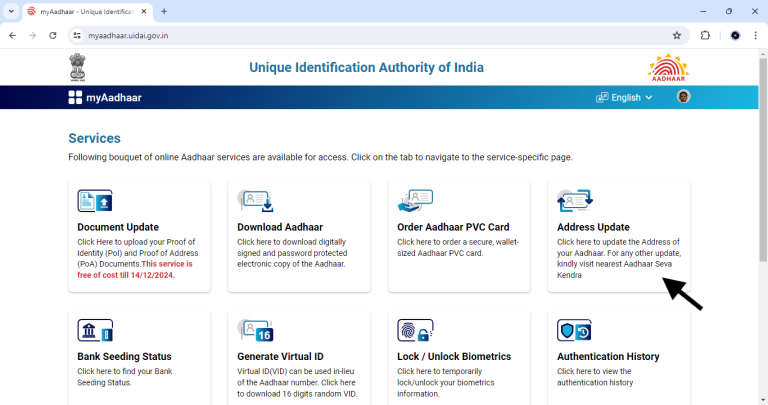Click the Lock / Unlock Biometrics fingerprint icon

pyautogui.click(x=415, y=331)
